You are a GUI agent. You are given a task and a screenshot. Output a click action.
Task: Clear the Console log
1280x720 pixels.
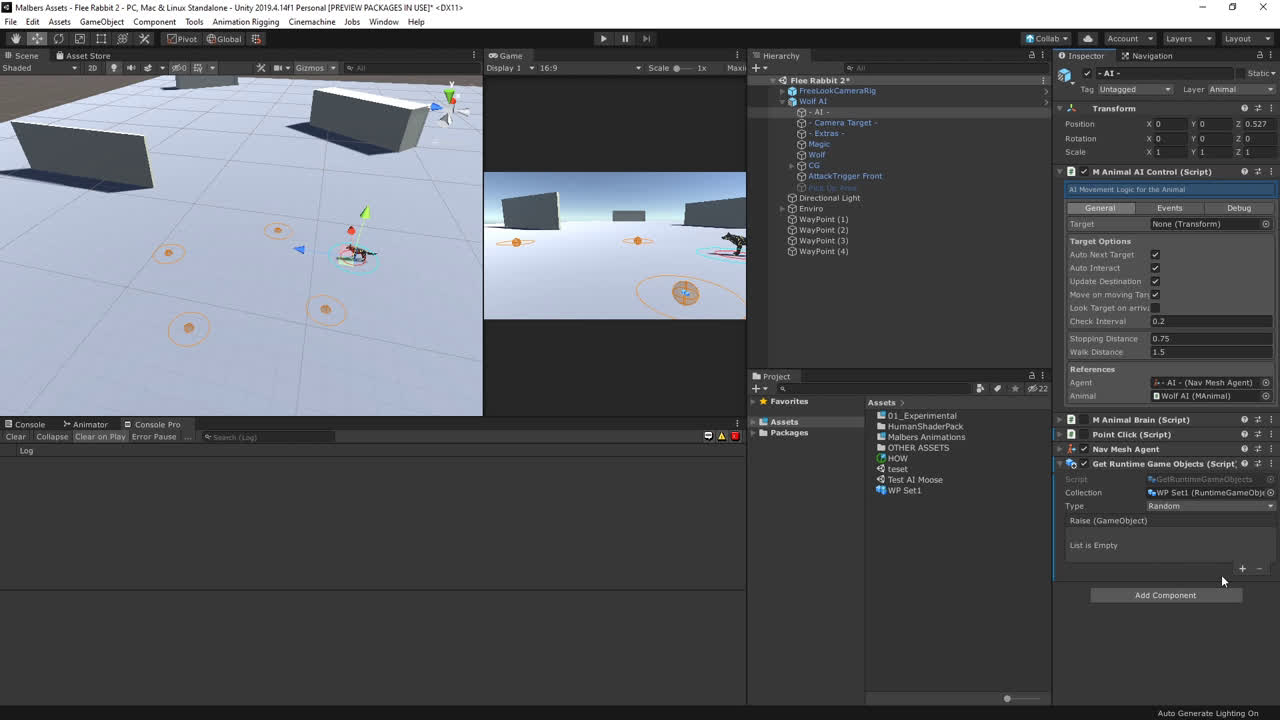click(15, 436)
